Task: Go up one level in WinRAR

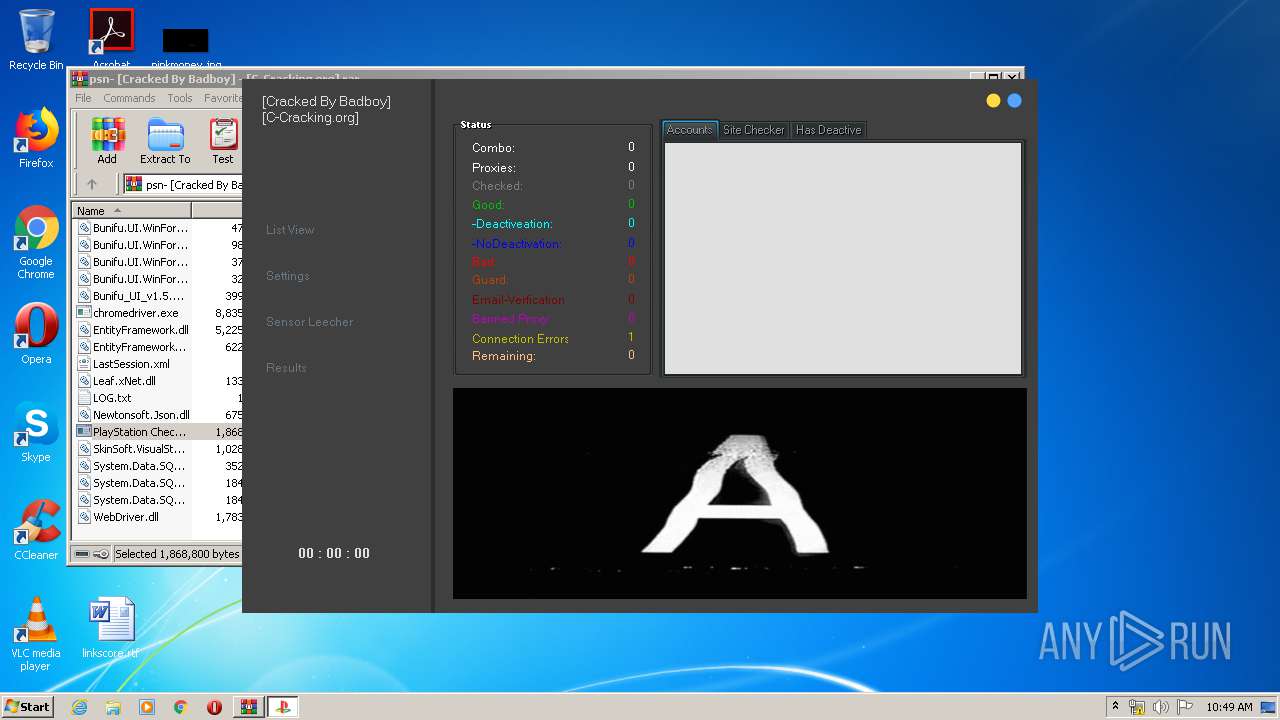Action: [x=92, y=184]
